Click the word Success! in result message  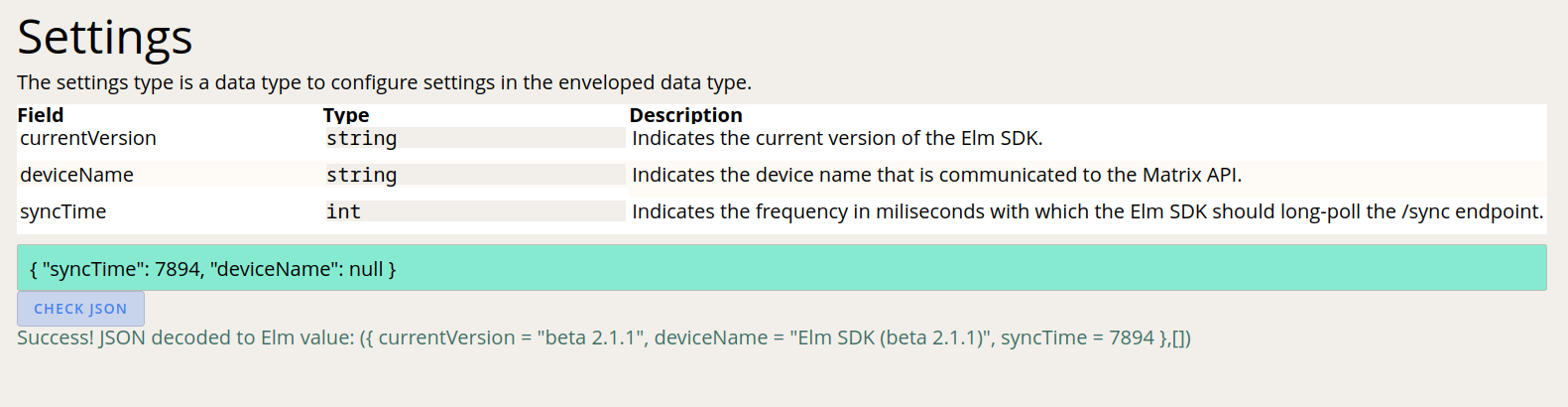point(56,338)
